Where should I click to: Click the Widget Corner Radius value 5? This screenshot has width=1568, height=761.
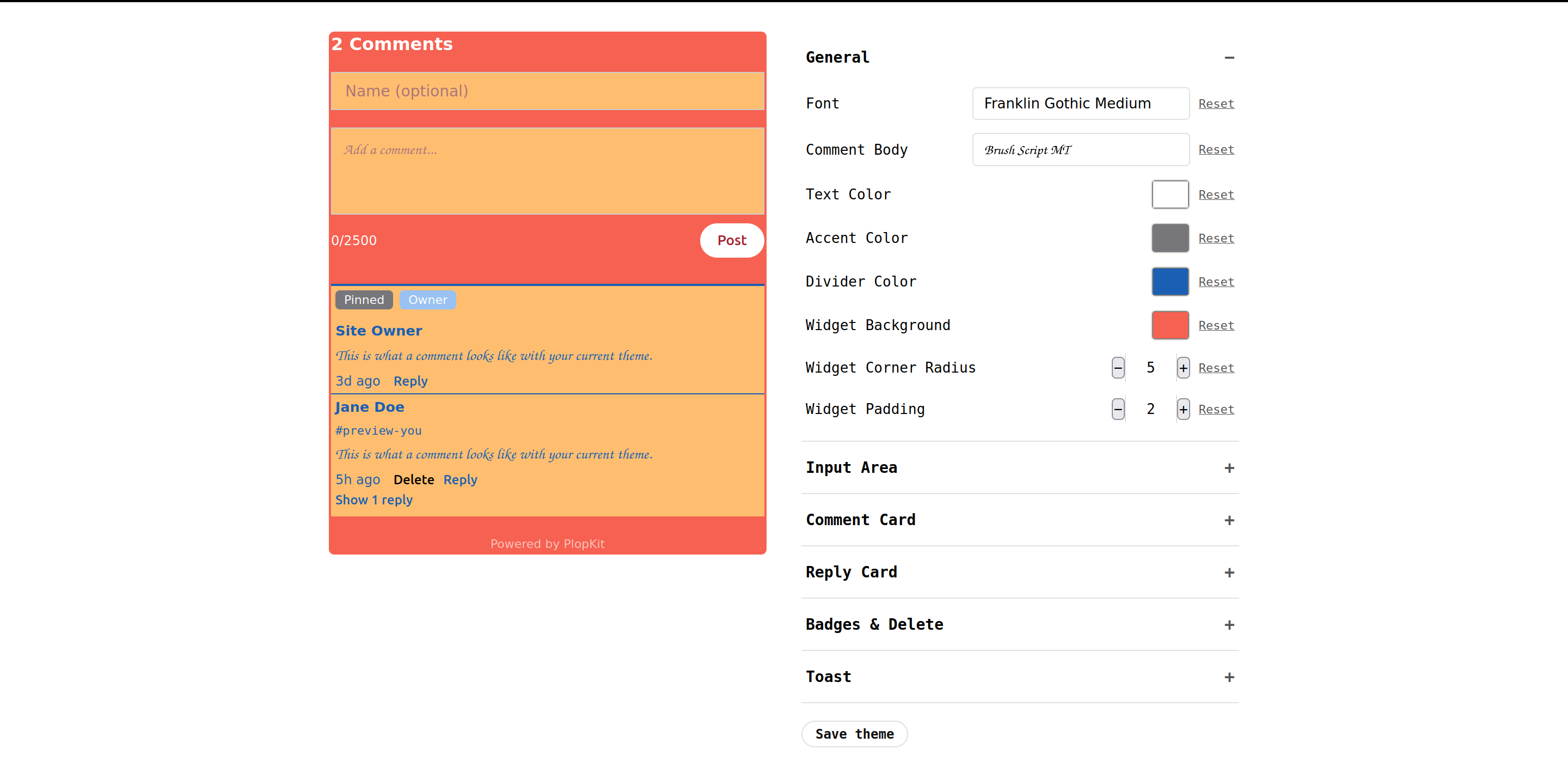(x=1150, y=368)
